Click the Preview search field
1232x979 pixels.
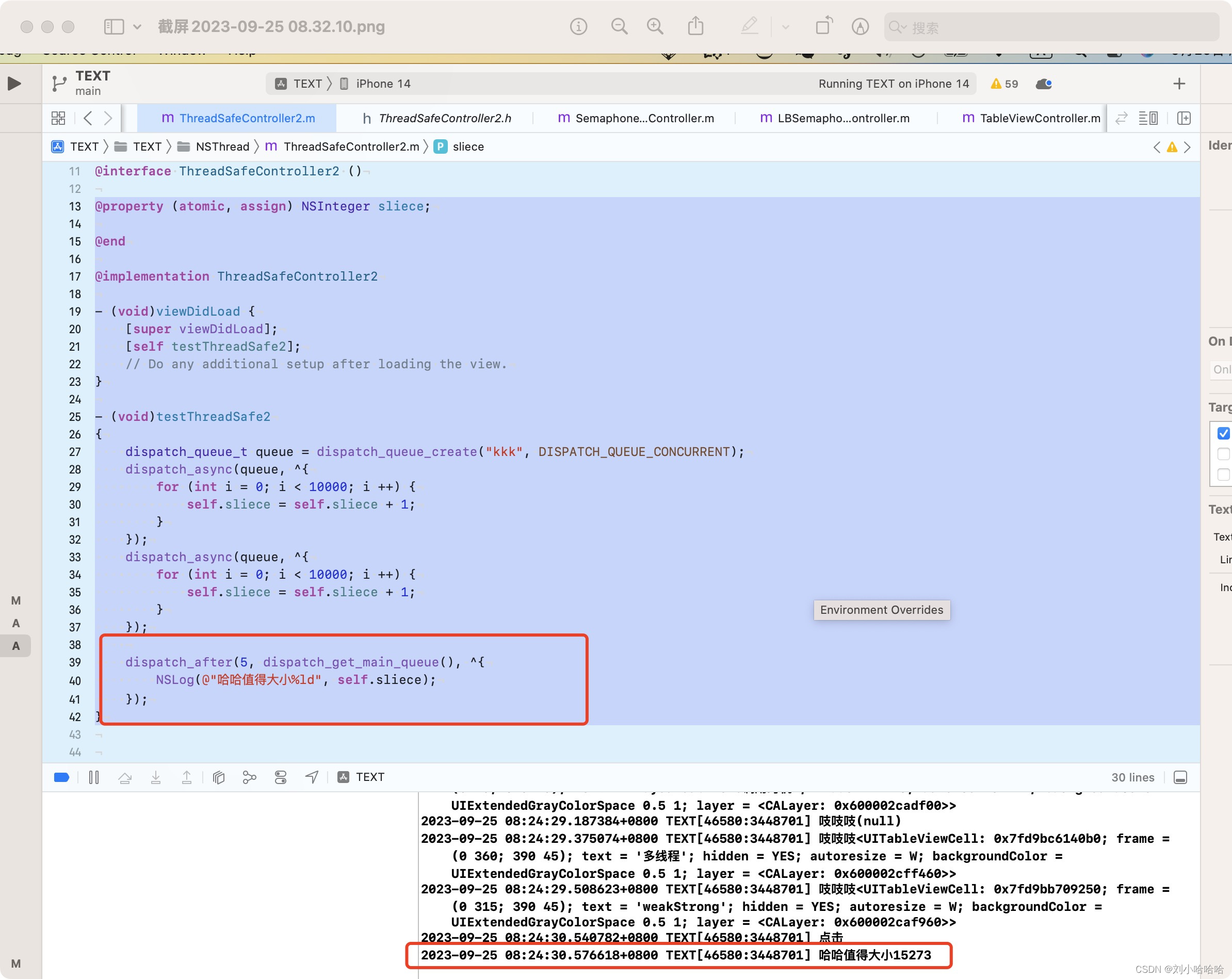1051,27
